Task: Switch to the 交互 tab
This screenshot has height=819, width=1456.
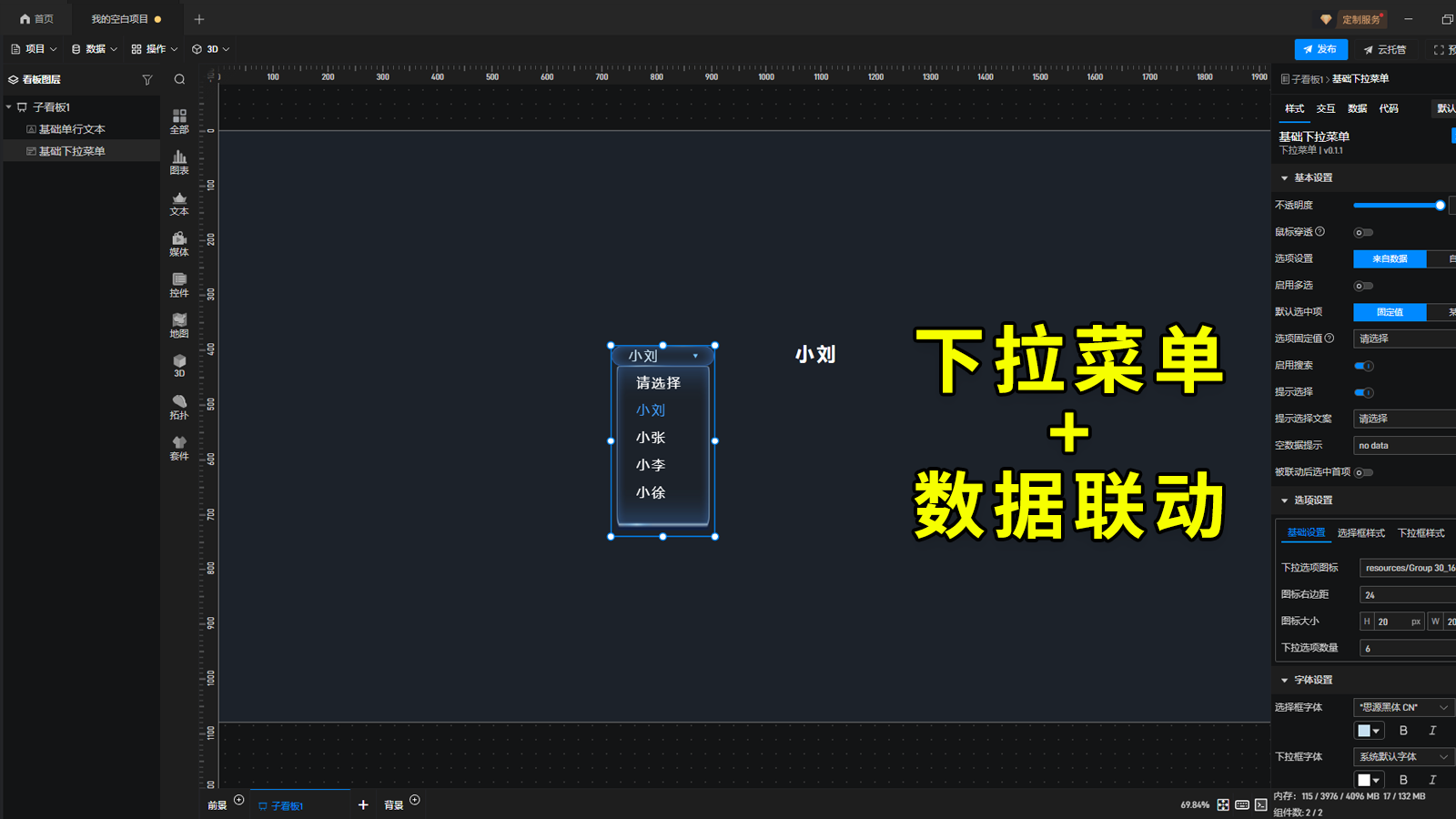Action: (x=1325, y=108)
